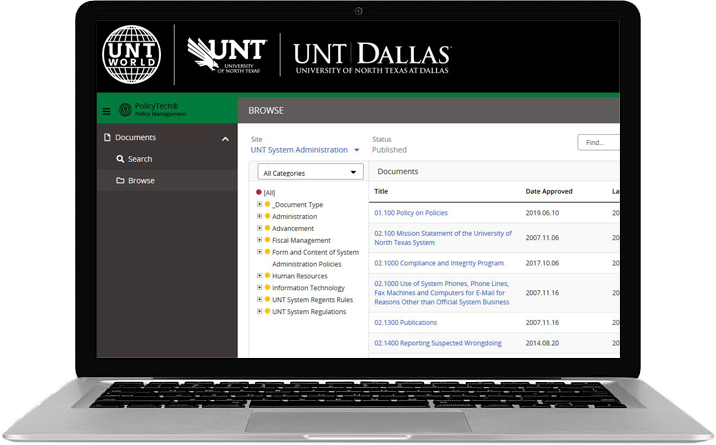
Task: Click the date 2014.08.20
Action: (x=542, y=343)
